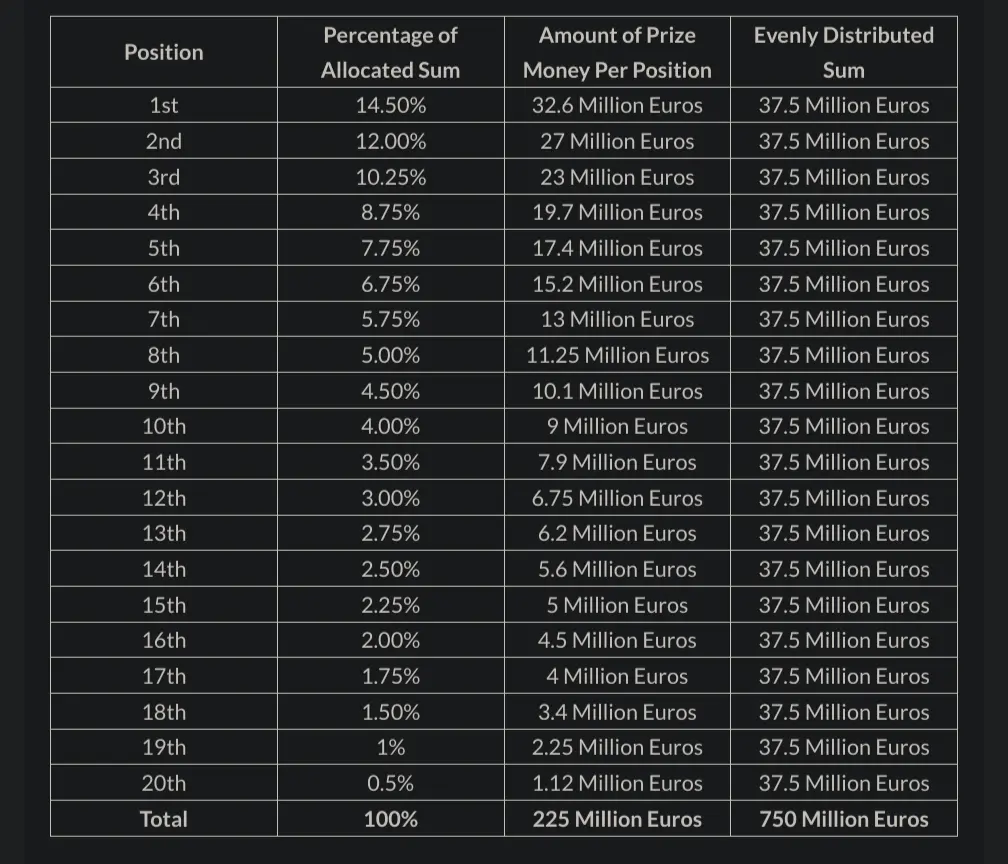
Task: Select the Total row label
Action: [164, 819]
